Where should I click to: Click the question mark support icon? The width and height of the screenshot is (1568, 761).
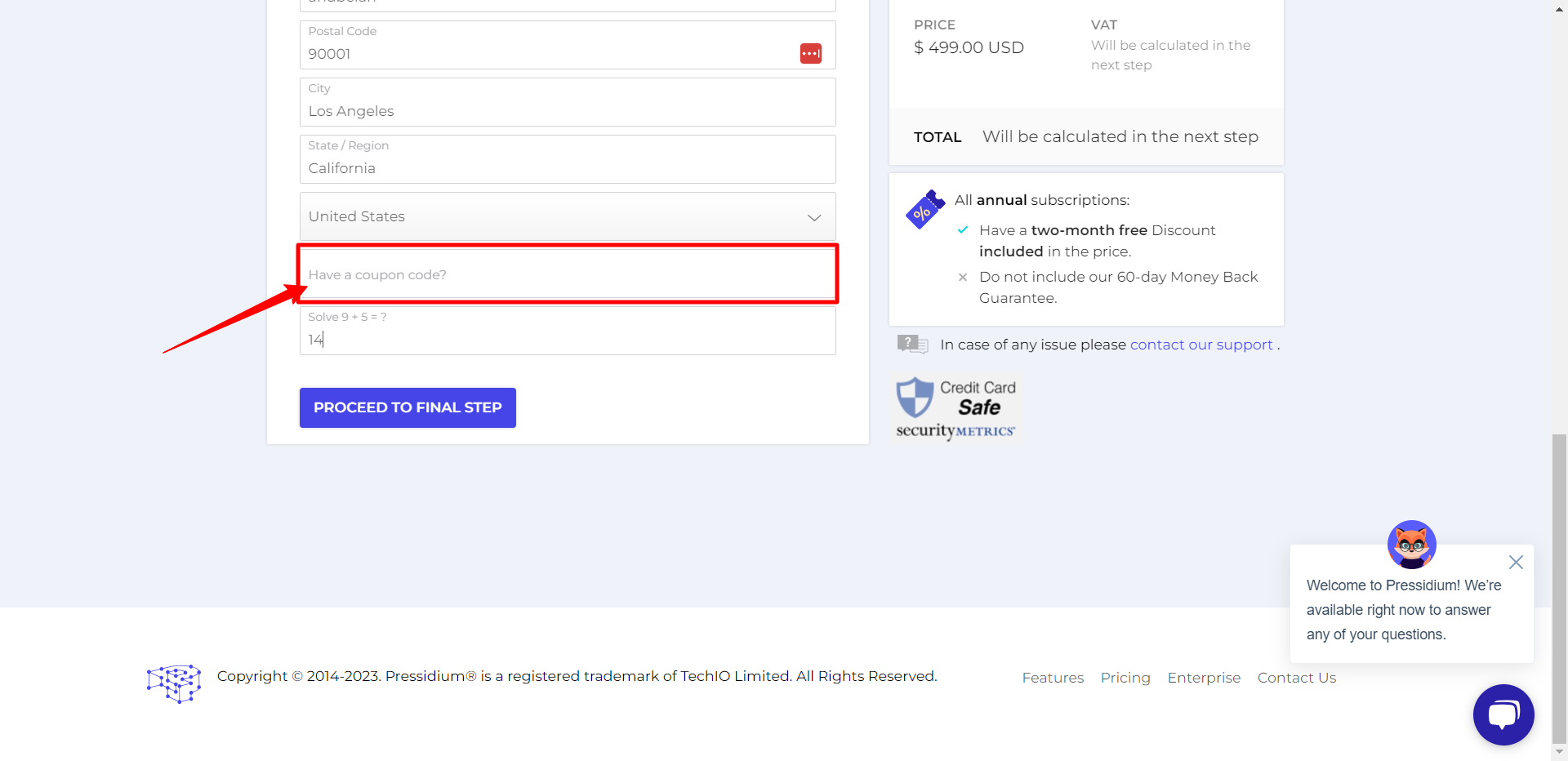(912, 344)
